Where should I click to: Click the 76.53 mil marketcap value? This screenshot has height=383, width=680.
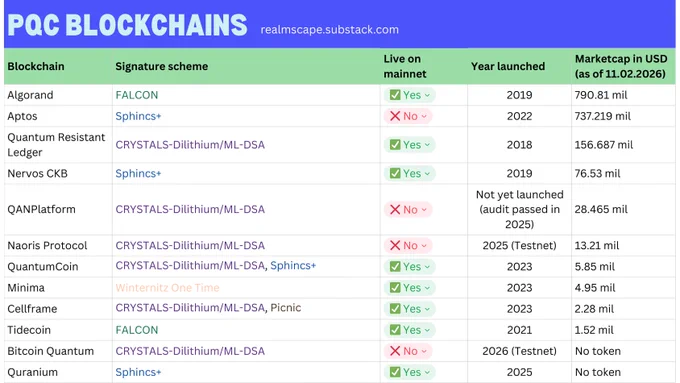[598, 173]
